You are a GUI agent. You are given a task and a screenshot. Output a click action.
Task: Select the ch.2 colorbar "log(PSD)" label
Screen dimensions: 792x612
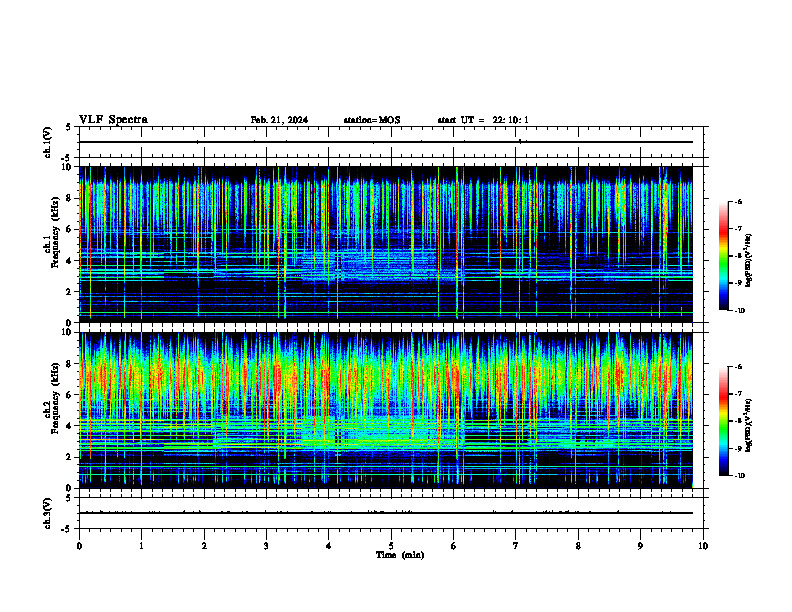point(749,425)
